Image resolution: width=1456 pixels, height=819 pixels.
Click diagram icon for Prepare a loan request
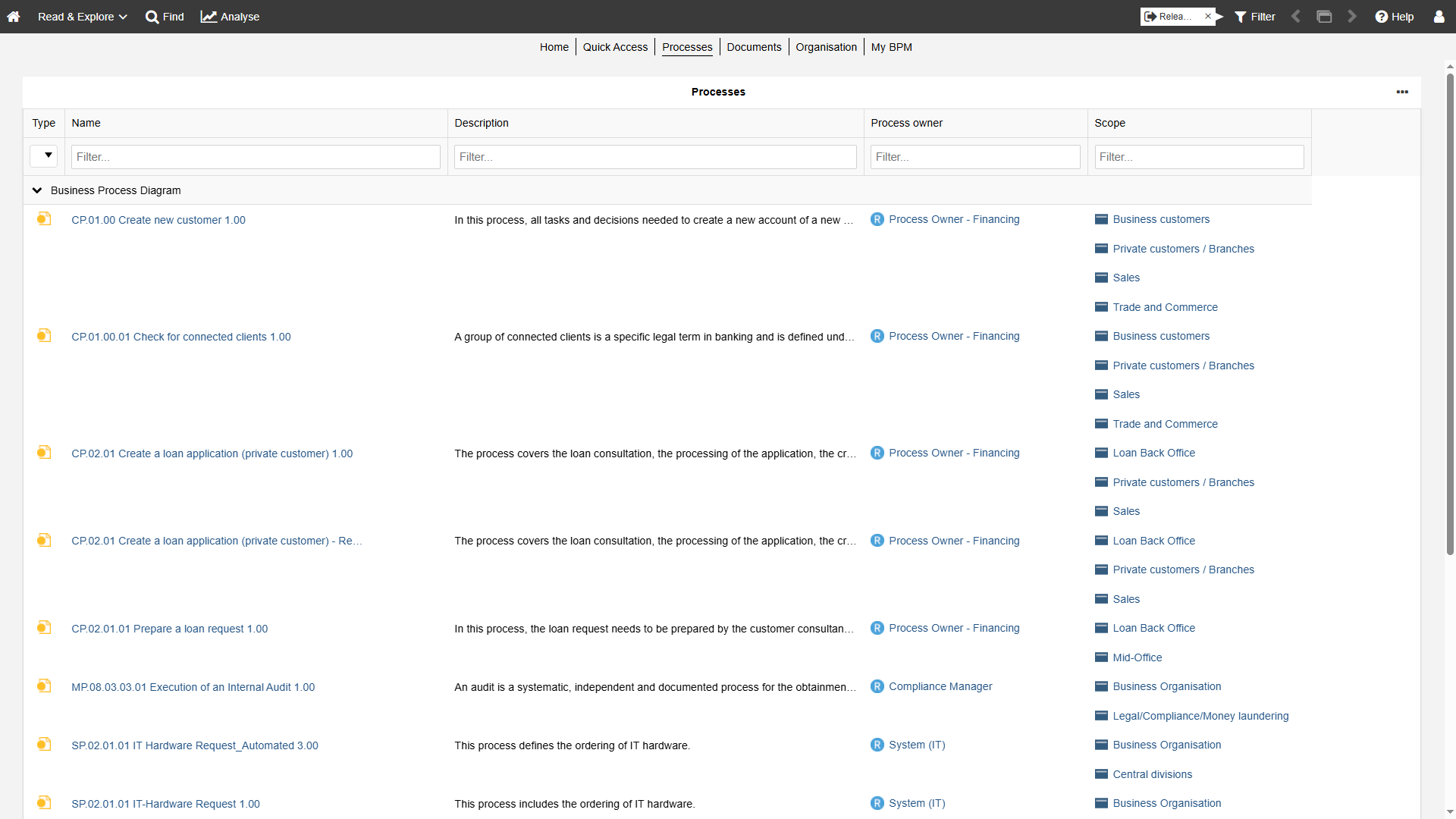click(44, 628)
